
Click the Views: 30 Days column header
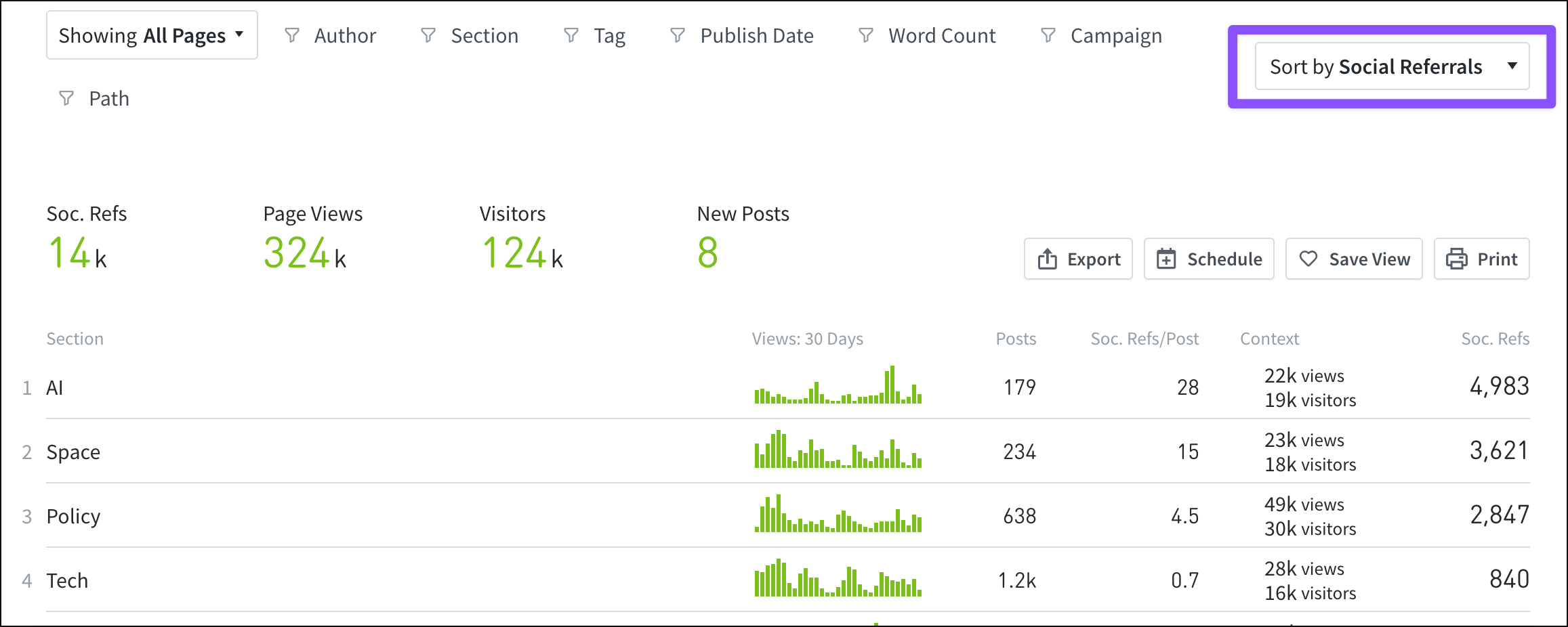pos(807,339)
